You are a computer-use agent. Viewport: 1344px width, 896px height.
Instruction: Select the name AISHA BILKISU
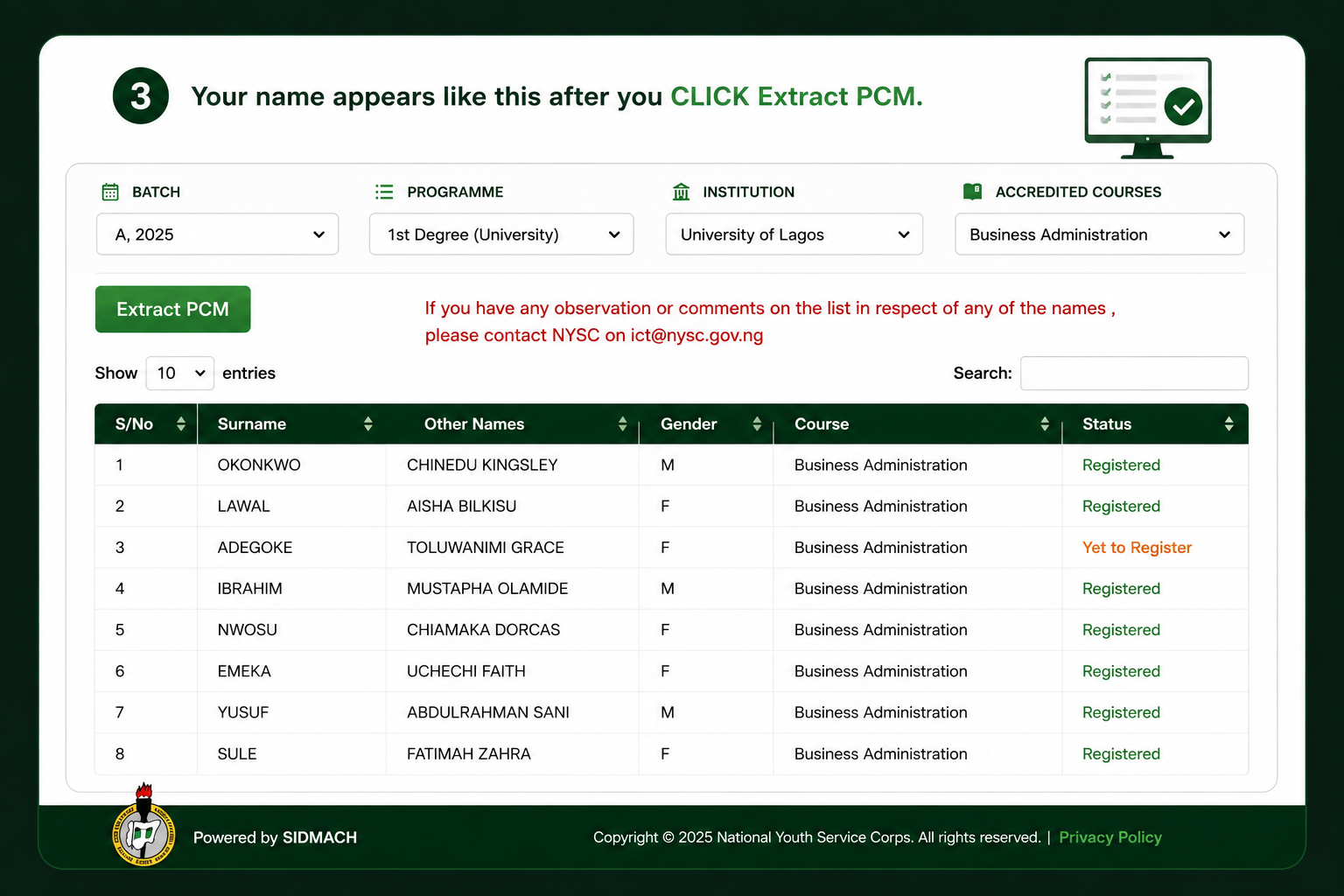point(462,507)
